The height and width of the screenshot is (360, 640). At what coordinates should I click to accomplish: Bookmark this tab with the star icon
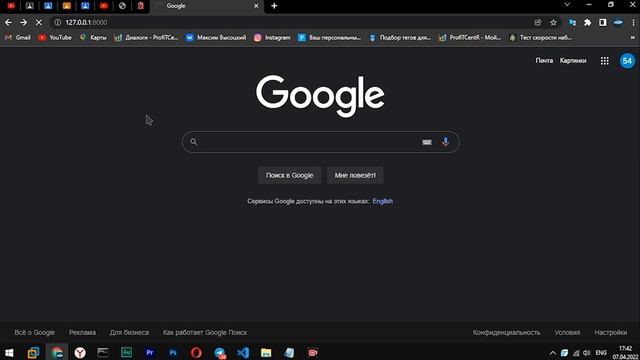coord(553,22)
